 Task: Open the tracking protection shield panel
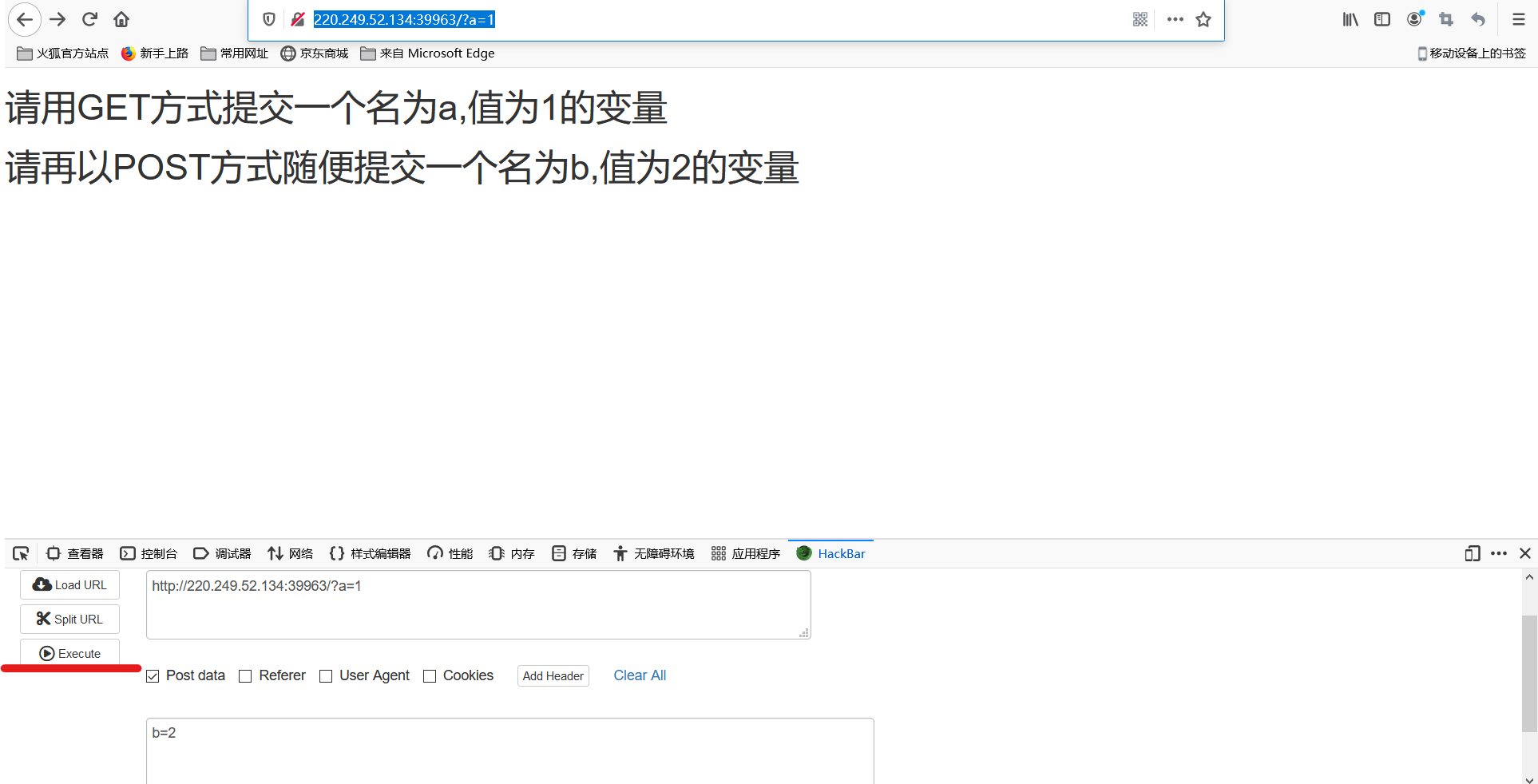click(268, 18)
